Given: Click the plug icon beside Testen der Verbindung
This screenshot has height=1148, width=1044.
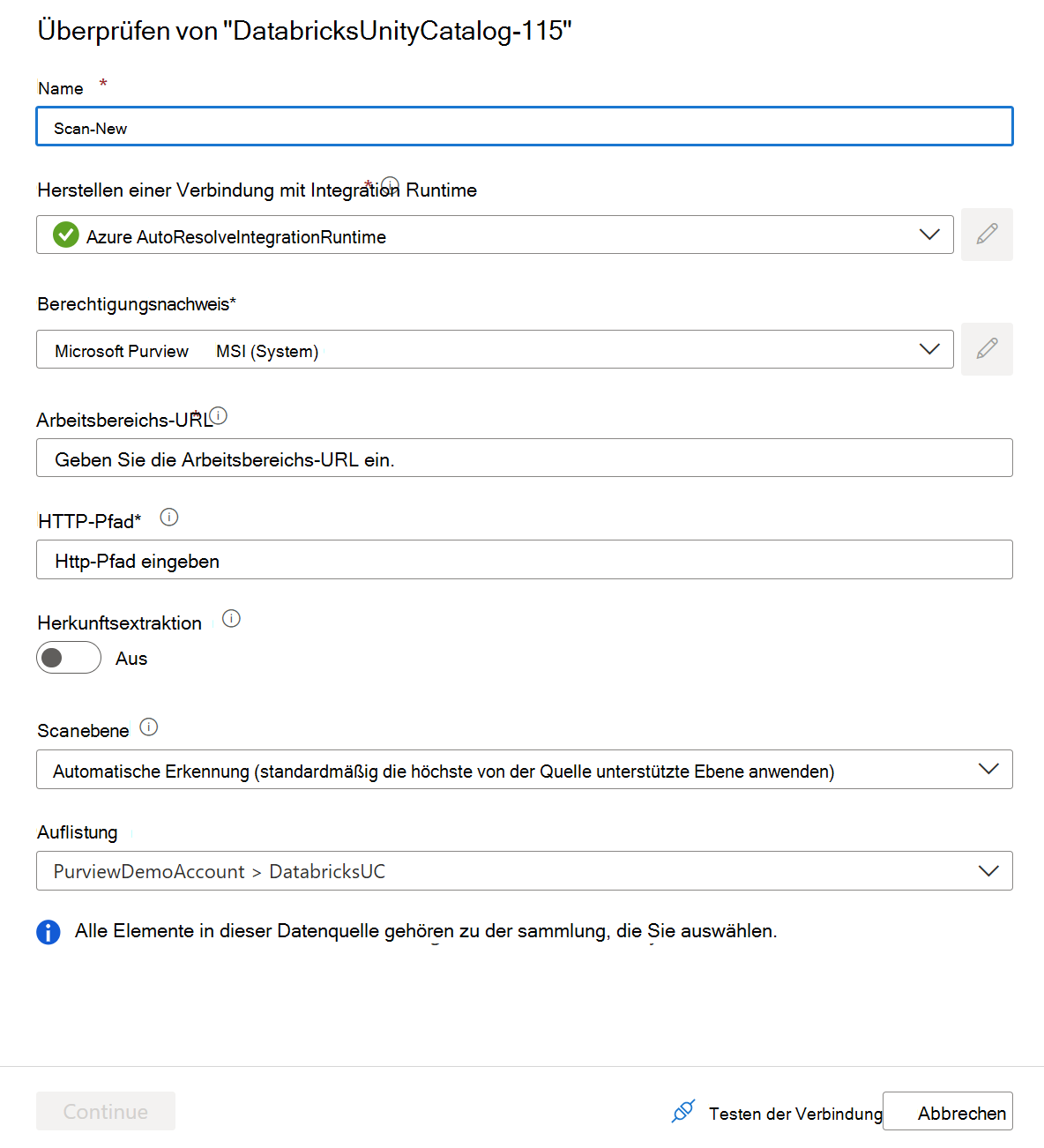Looking at the screenshot, I should 683,1112.
